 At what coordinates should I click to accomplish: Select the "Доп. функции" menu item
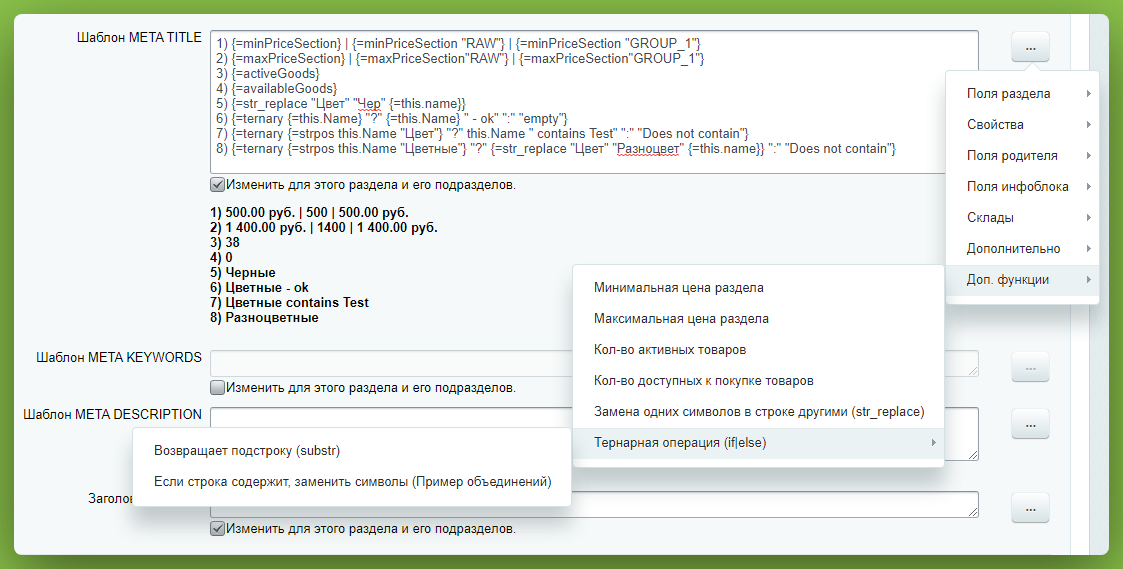coord(1022,279)
